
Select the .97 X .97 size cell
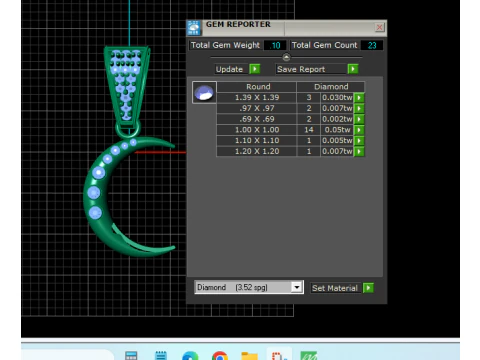(x=257, y=108)
